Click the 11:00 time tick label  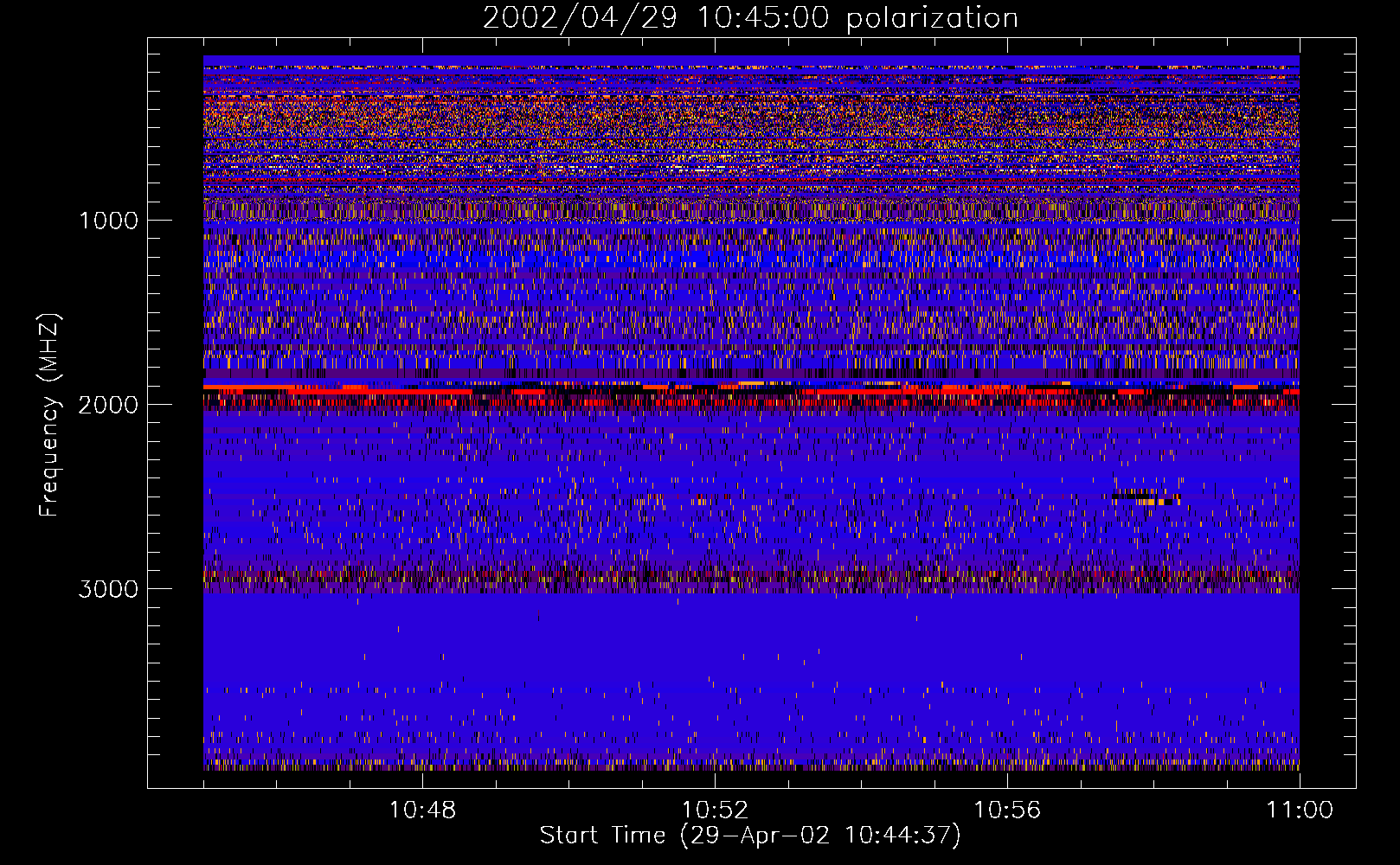pos(1300,811)
